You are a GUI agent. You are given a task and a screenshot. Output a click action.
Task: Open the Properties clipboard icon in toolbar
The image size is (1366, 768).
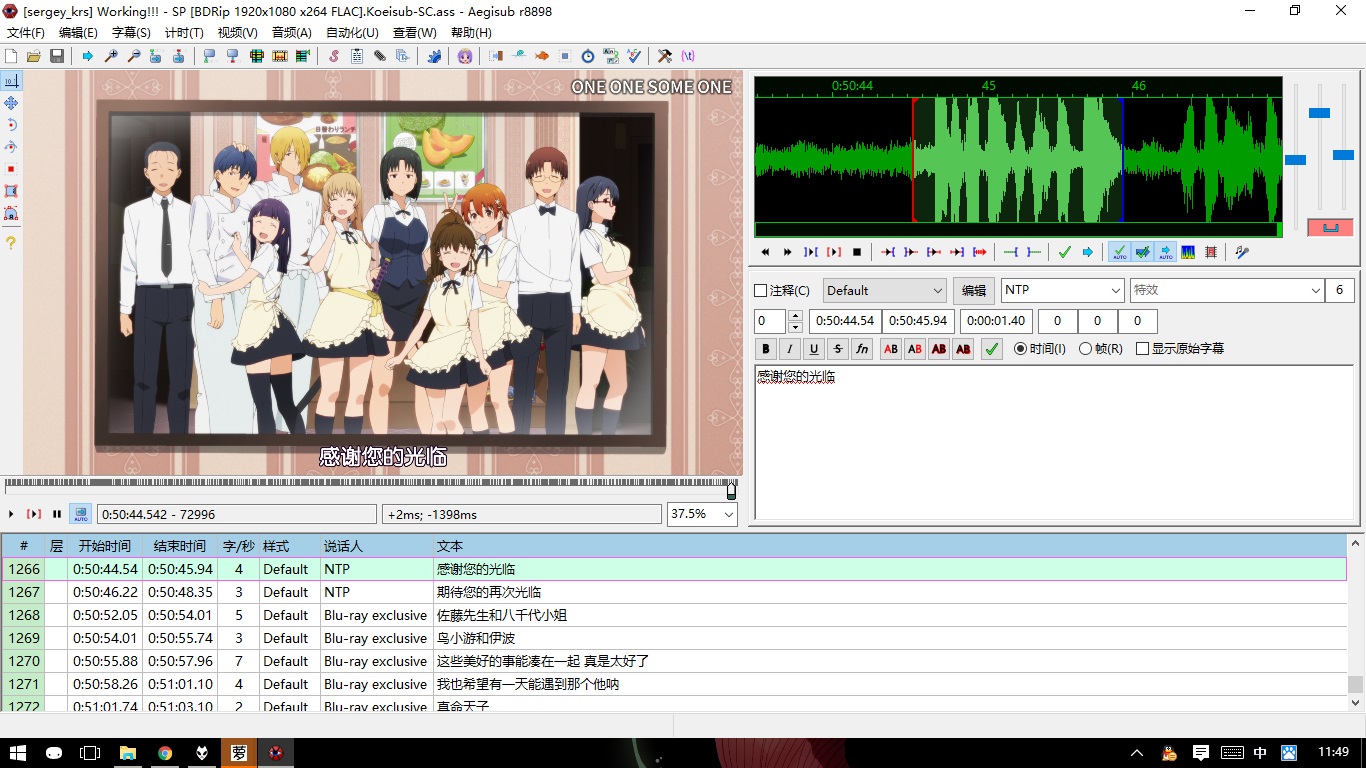point(357,56)
